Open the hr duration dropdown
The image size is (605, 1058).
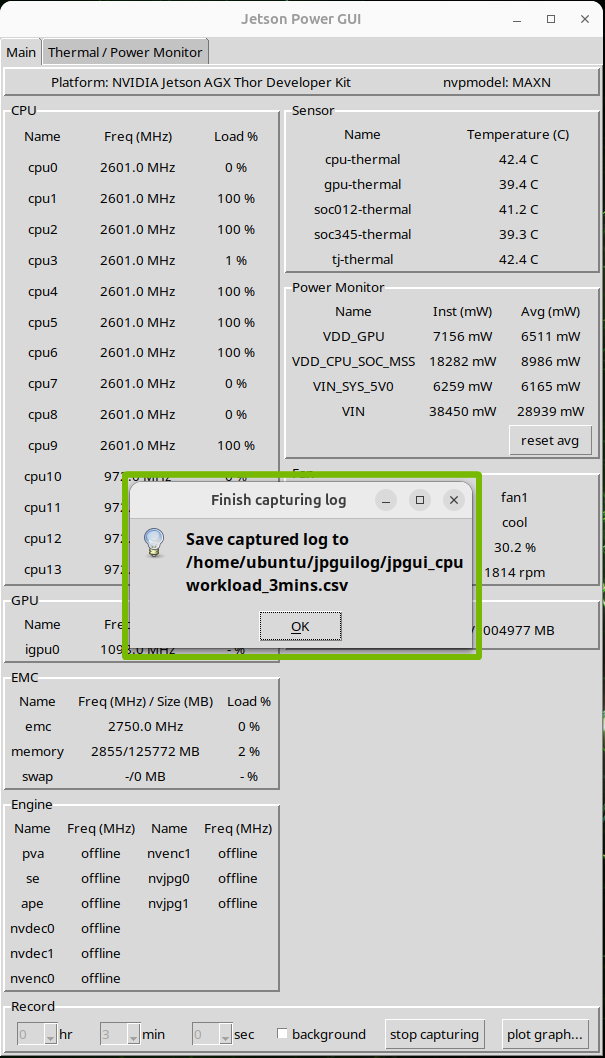point(51,1035)
